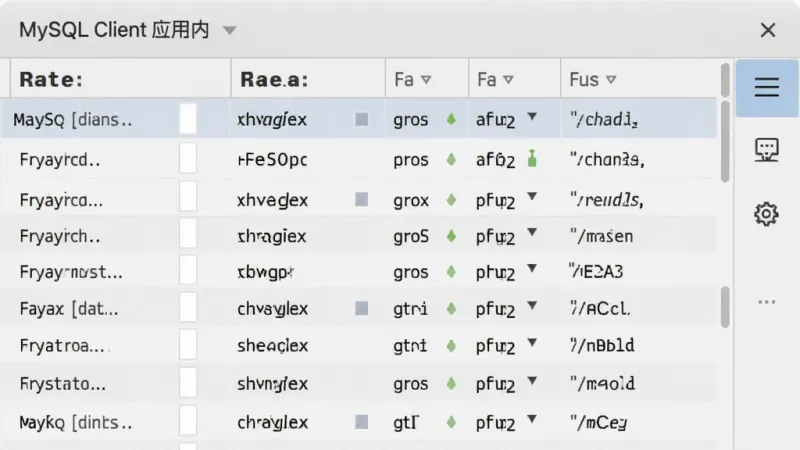Click green diamond icon in Fryayrcd row
800x450 pixels.
[451, 160]
